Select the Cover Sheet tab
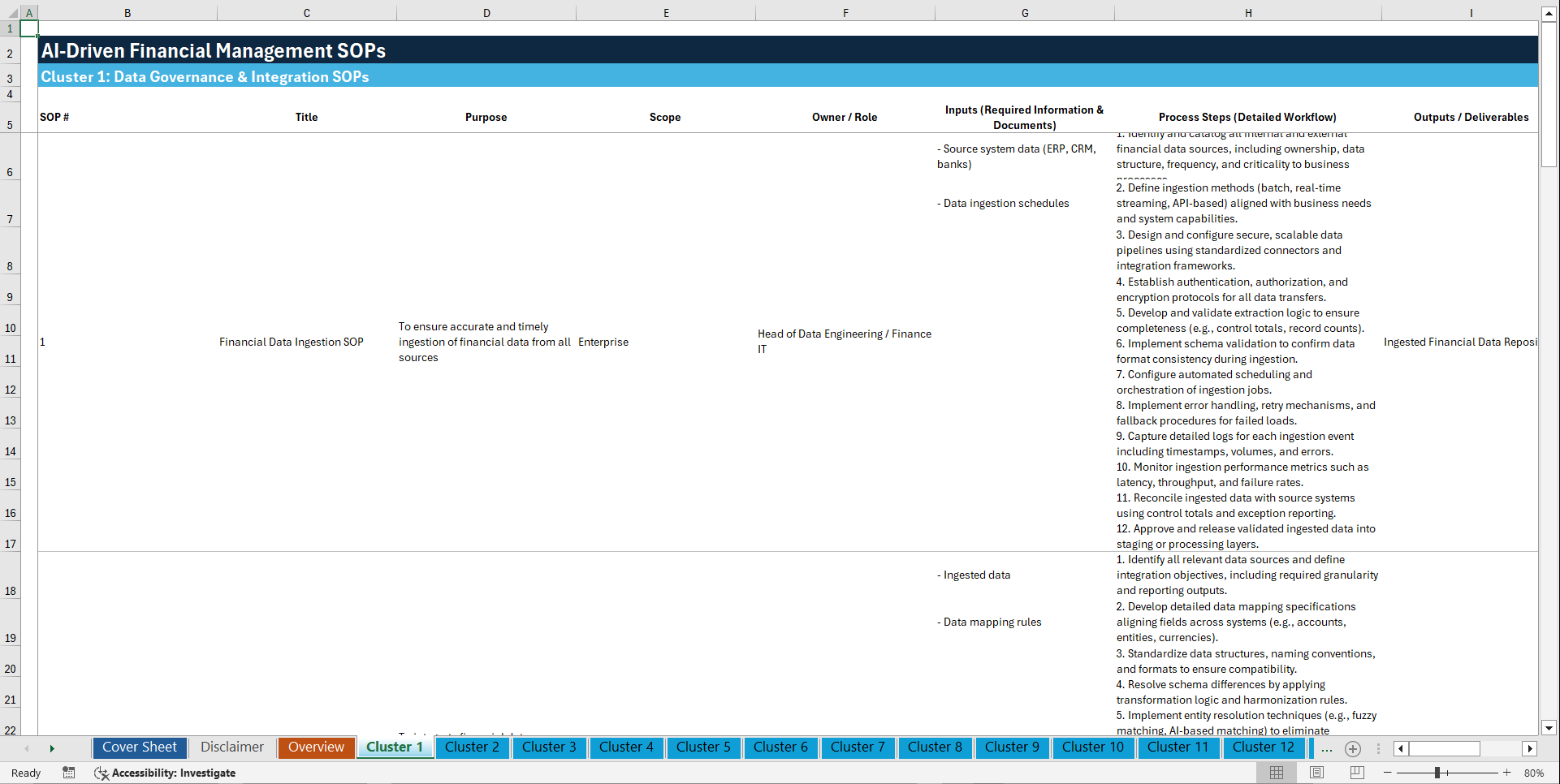Screen dimensions: 1560x784 139,747
